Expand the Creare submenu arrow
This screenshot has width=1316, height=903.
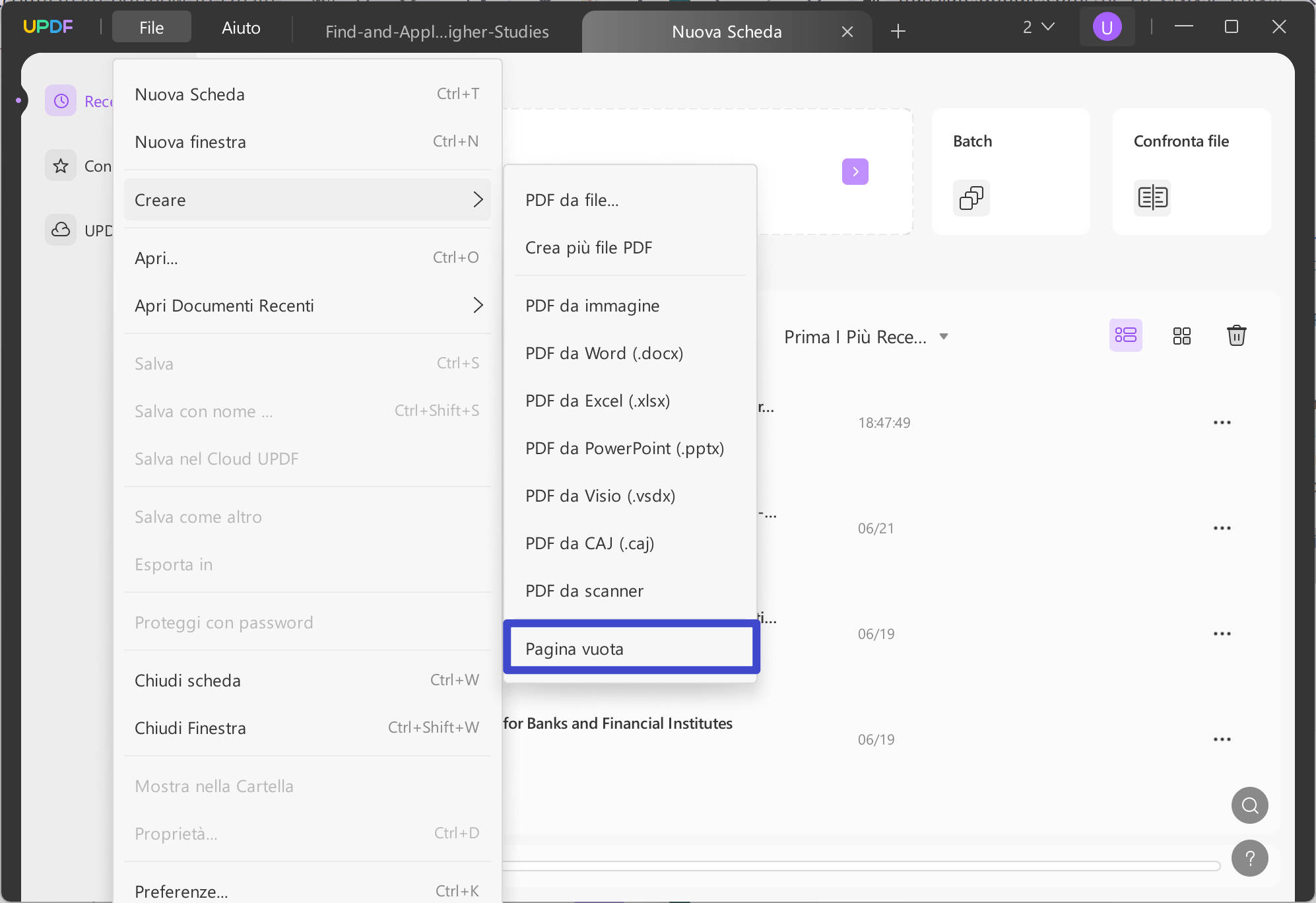coord(478,199)
